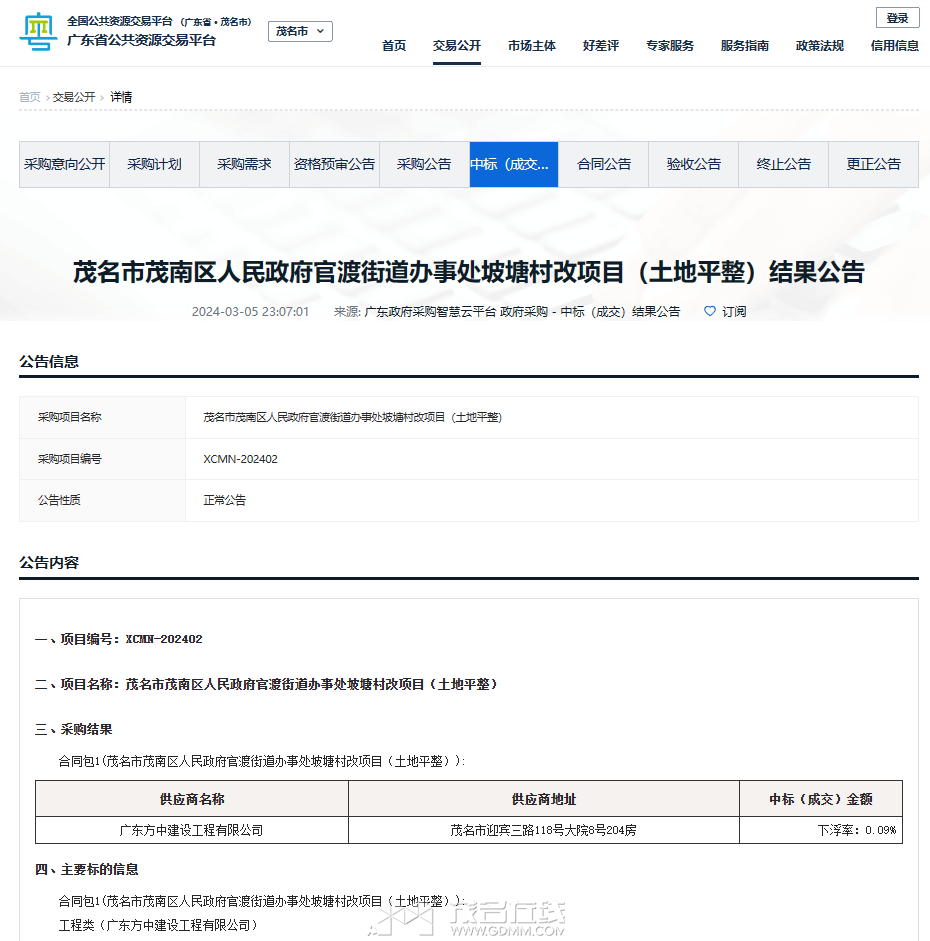930x941 pixels.
Task: Select the 采购公告 tab
Action: coord(424,164)
